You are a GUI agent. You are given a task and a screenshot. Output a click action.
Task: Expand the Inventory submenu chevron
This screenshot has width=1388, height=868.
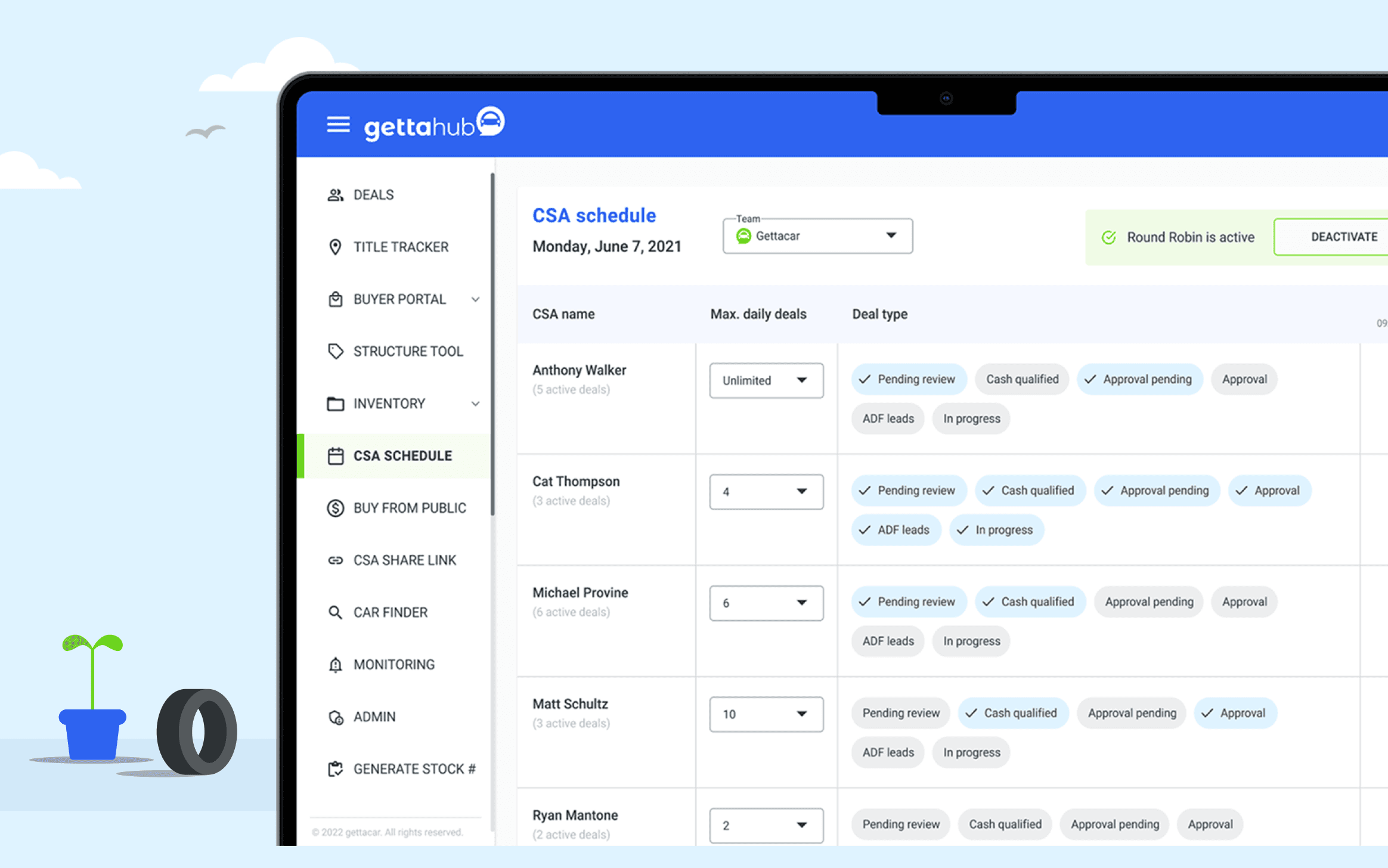(475, 404)
